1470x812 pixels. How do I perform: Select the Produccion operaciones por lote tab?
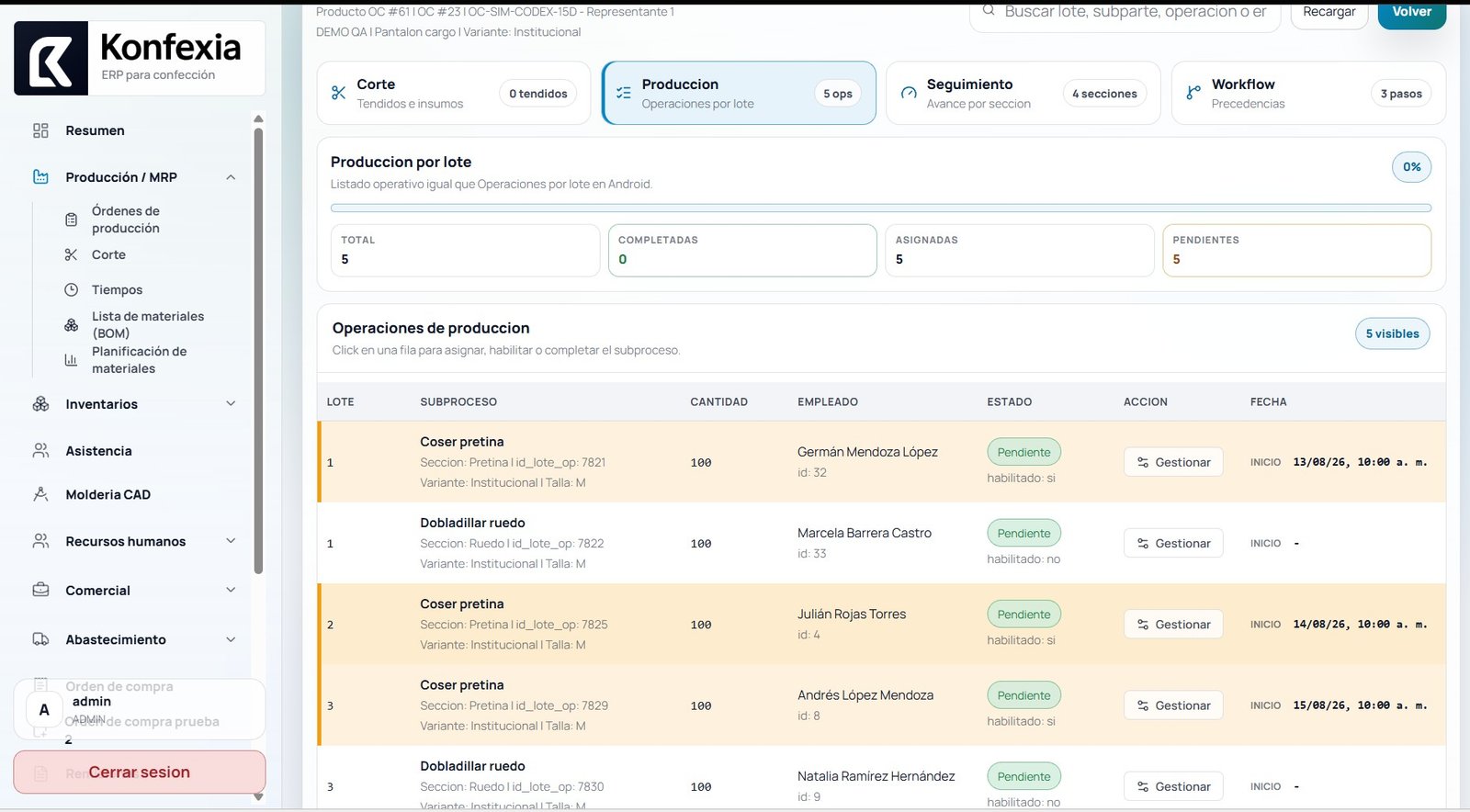tap(739, 93)
